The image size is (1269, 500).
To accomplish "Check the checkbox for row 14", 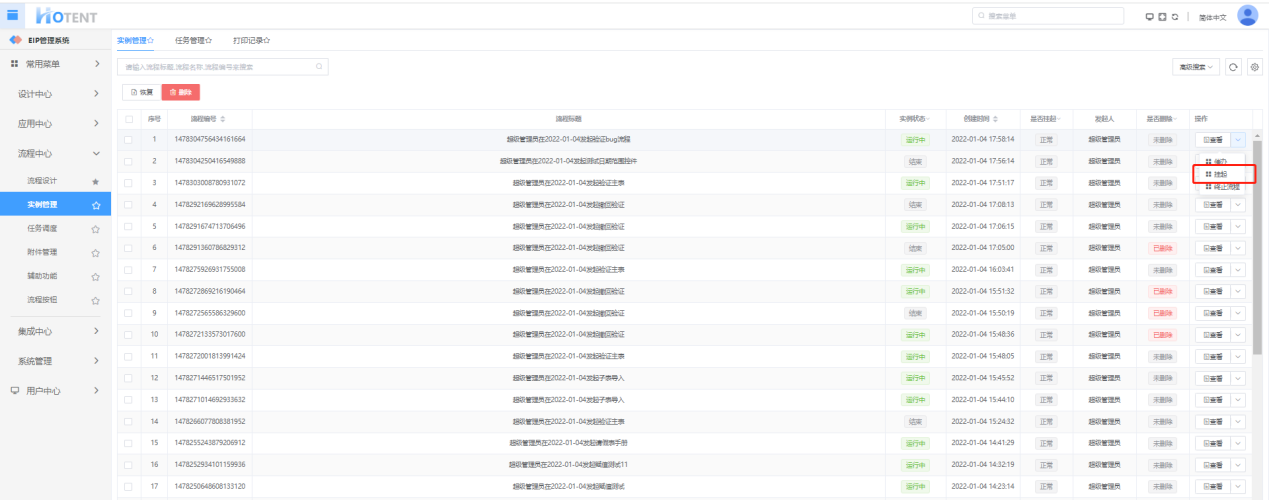I will (128, 421).
